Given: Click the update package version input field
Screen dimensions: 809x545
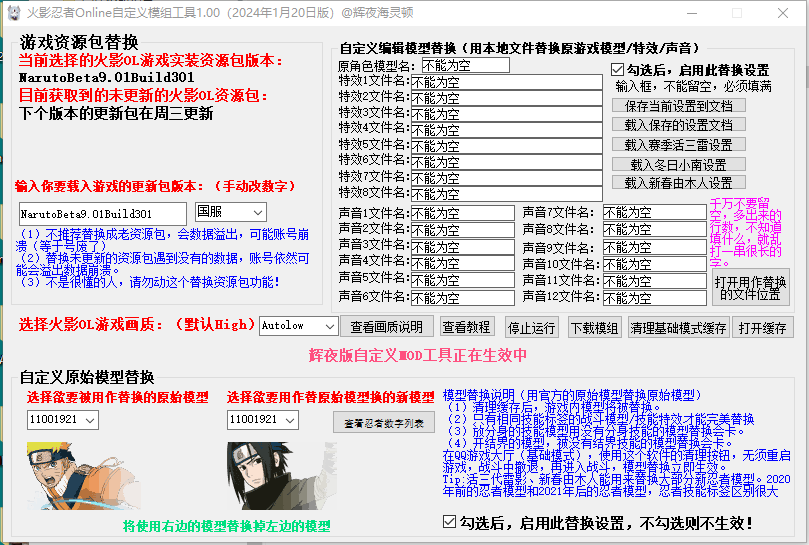Looking at the screenshot, I should pos(103,214).
